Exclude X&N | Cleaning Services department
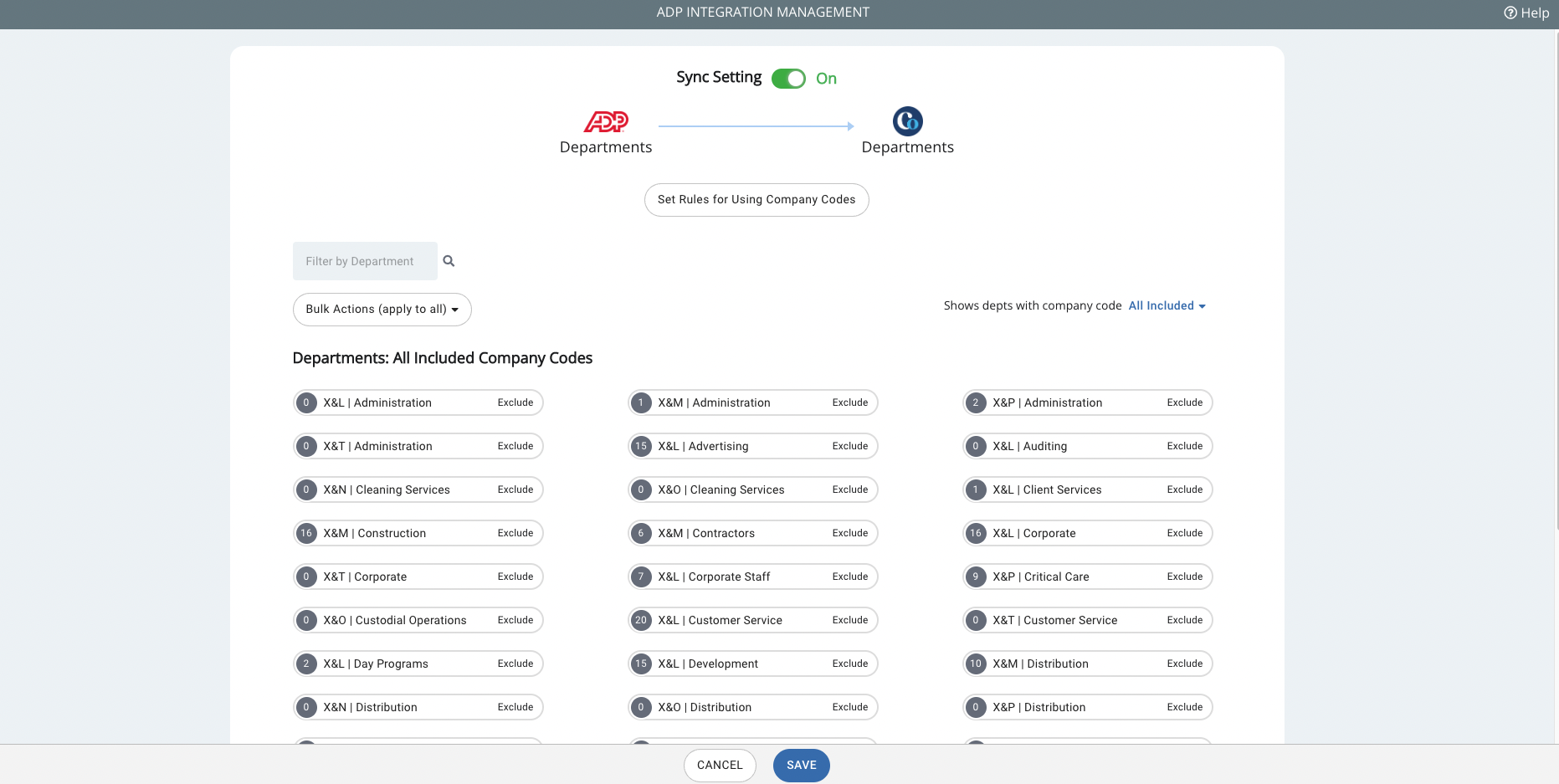 tap(515, 489)
